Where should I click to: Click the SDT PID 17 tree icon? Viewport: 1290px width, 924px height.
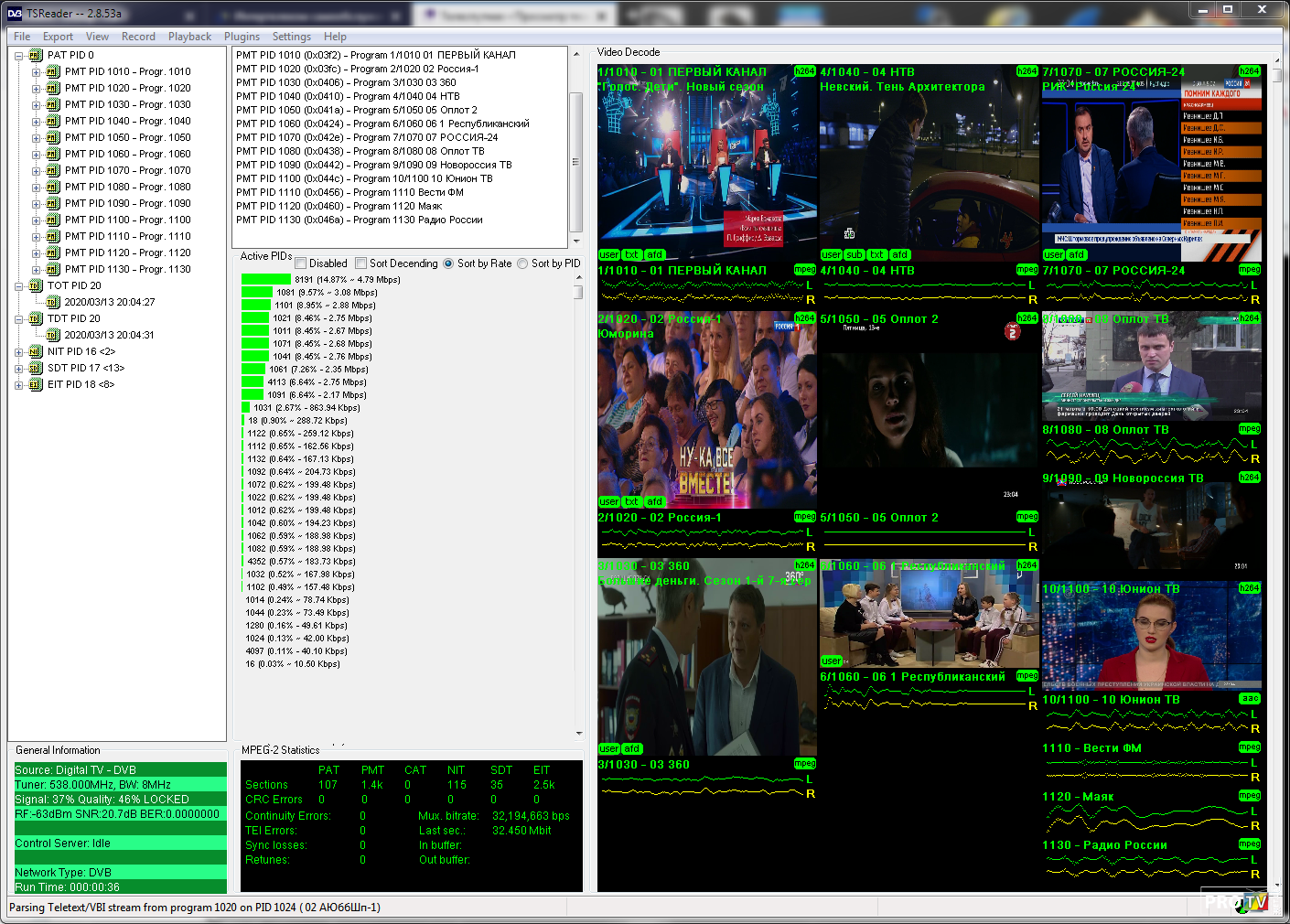pos(36,369)
